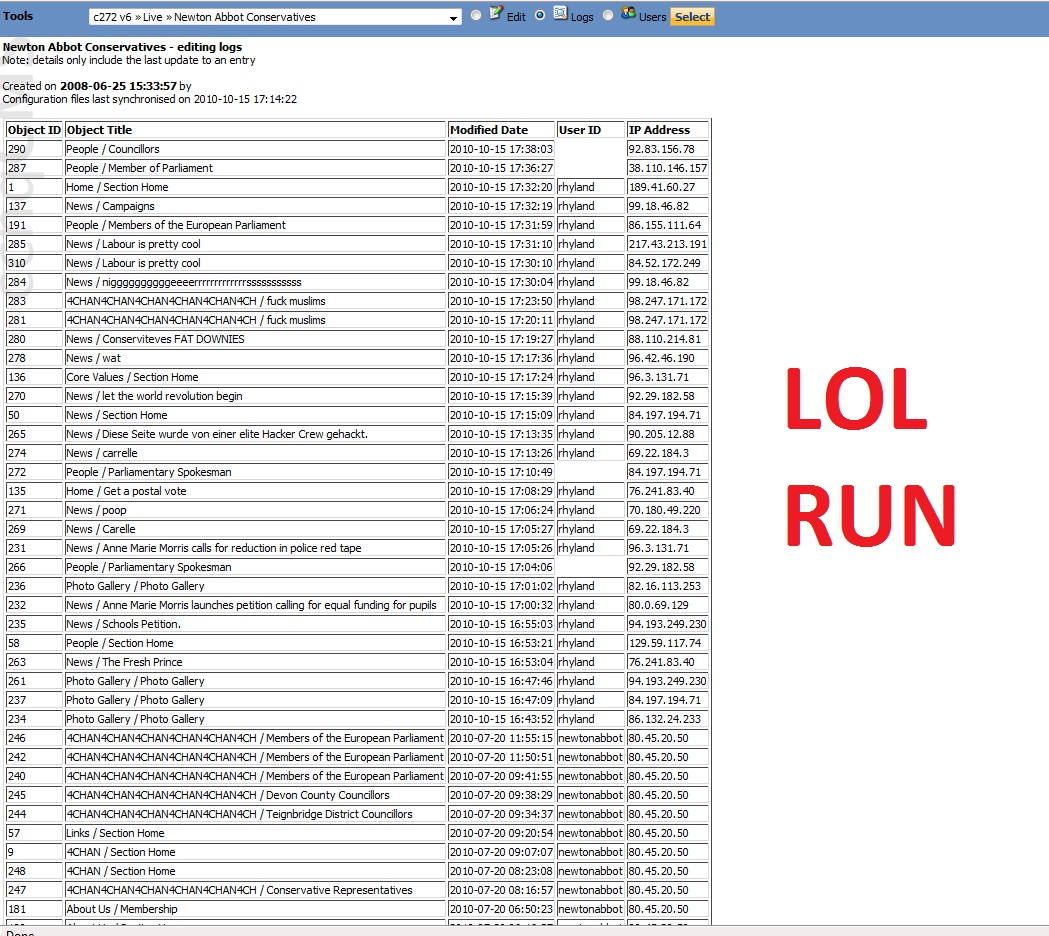Click 'Home / Get a postal vote' entry
The image size is (1049, 936).
point(126,491)
